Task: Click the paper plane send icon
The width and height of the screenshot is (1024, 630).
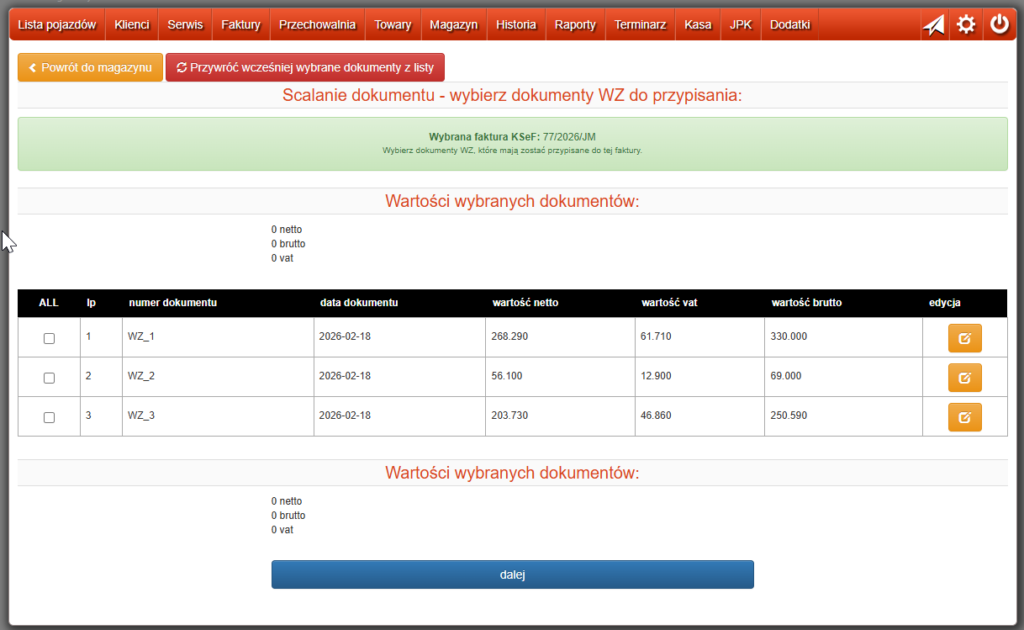Action: [933, 25]
